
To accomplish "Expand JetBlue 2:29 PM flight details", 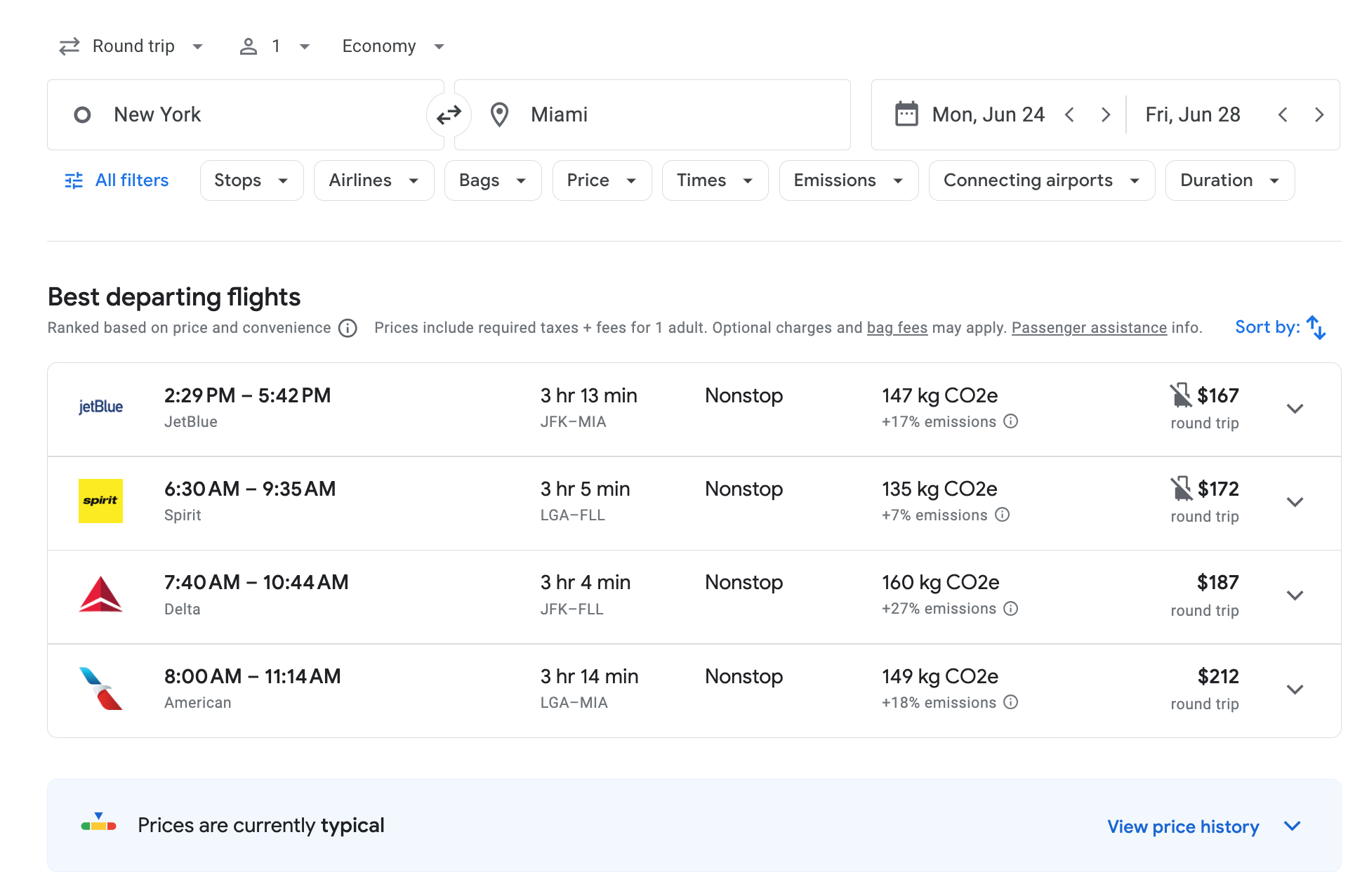I will click(x=1295, y=409).
